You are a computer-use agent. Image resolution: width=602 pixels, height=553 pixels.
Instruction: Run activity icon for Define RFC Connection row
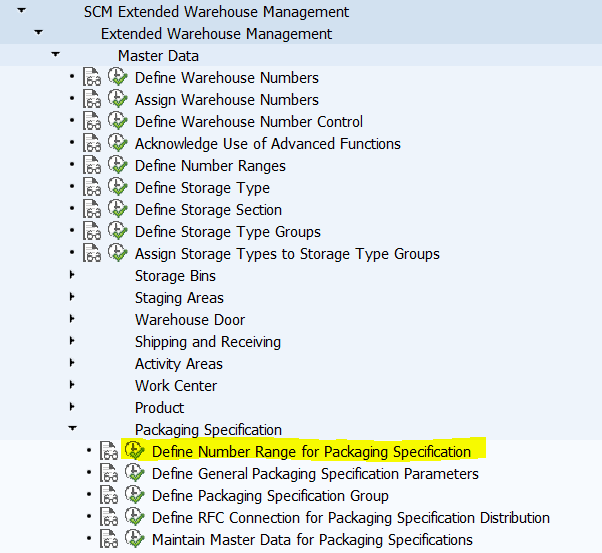pyautogui.click(x=134, y=516)
